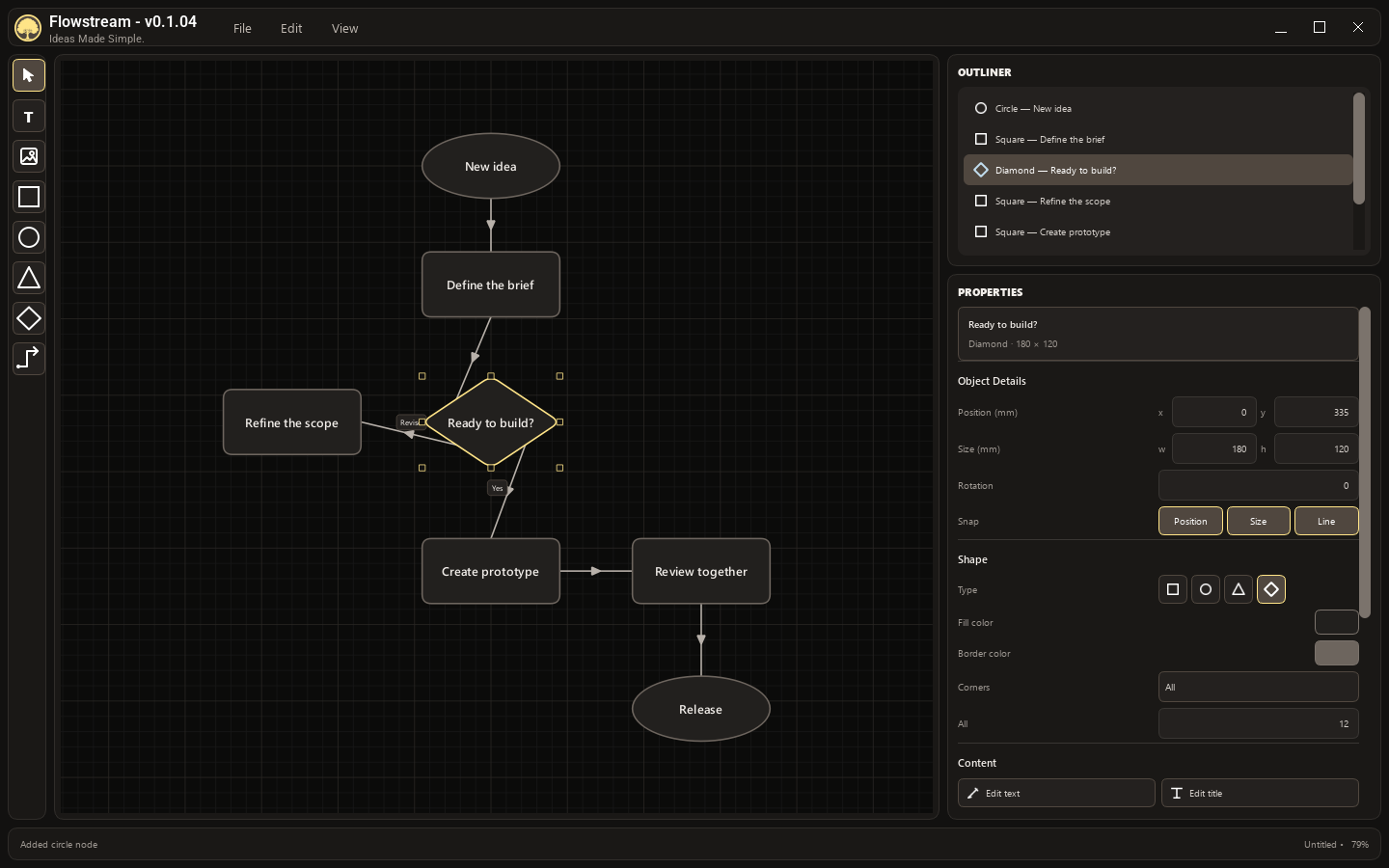Viewport: 1389px width, 868px height.
Task: Click the 79% zoom level in status bar
Action: click(x=1360, y=845)
